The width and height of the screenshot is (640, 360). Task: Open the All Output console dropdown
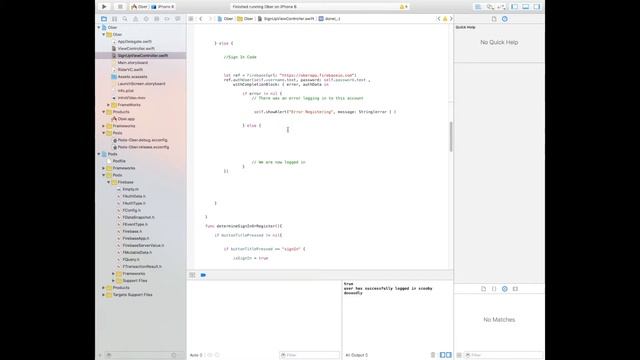click(357, 355)
